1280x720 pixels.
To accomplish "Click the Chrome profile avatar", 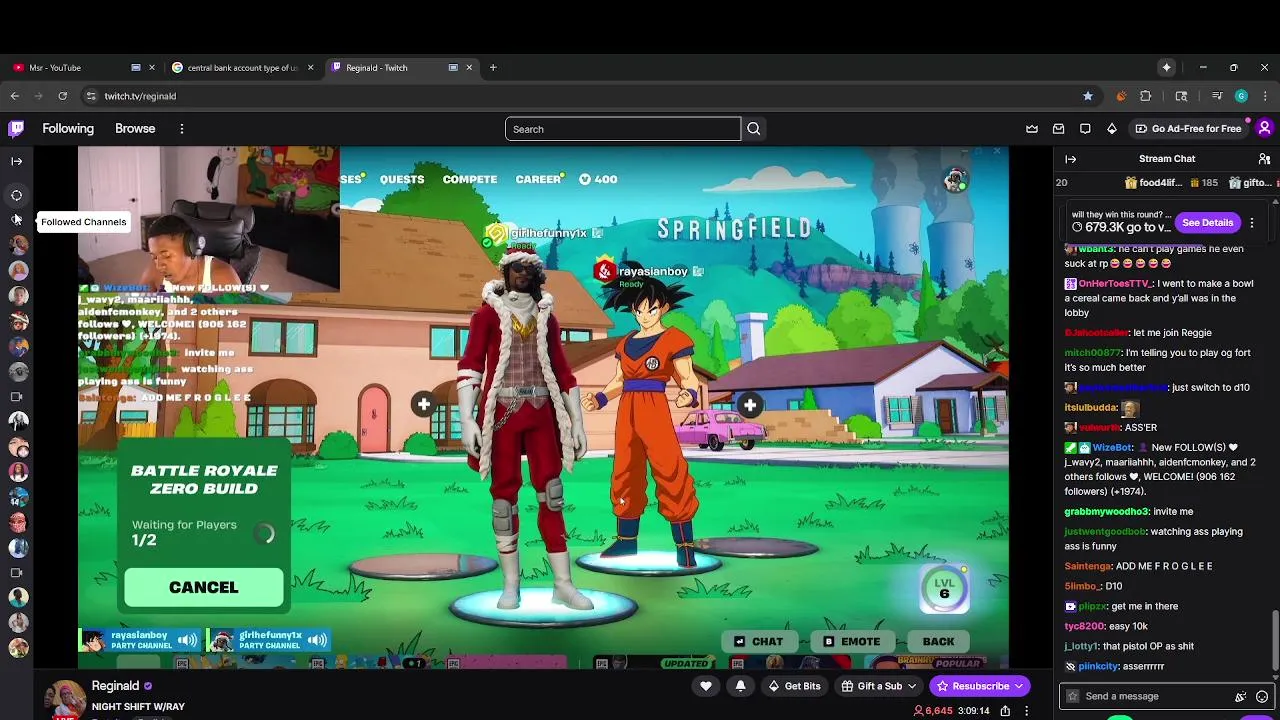I will coord(1241,96).
